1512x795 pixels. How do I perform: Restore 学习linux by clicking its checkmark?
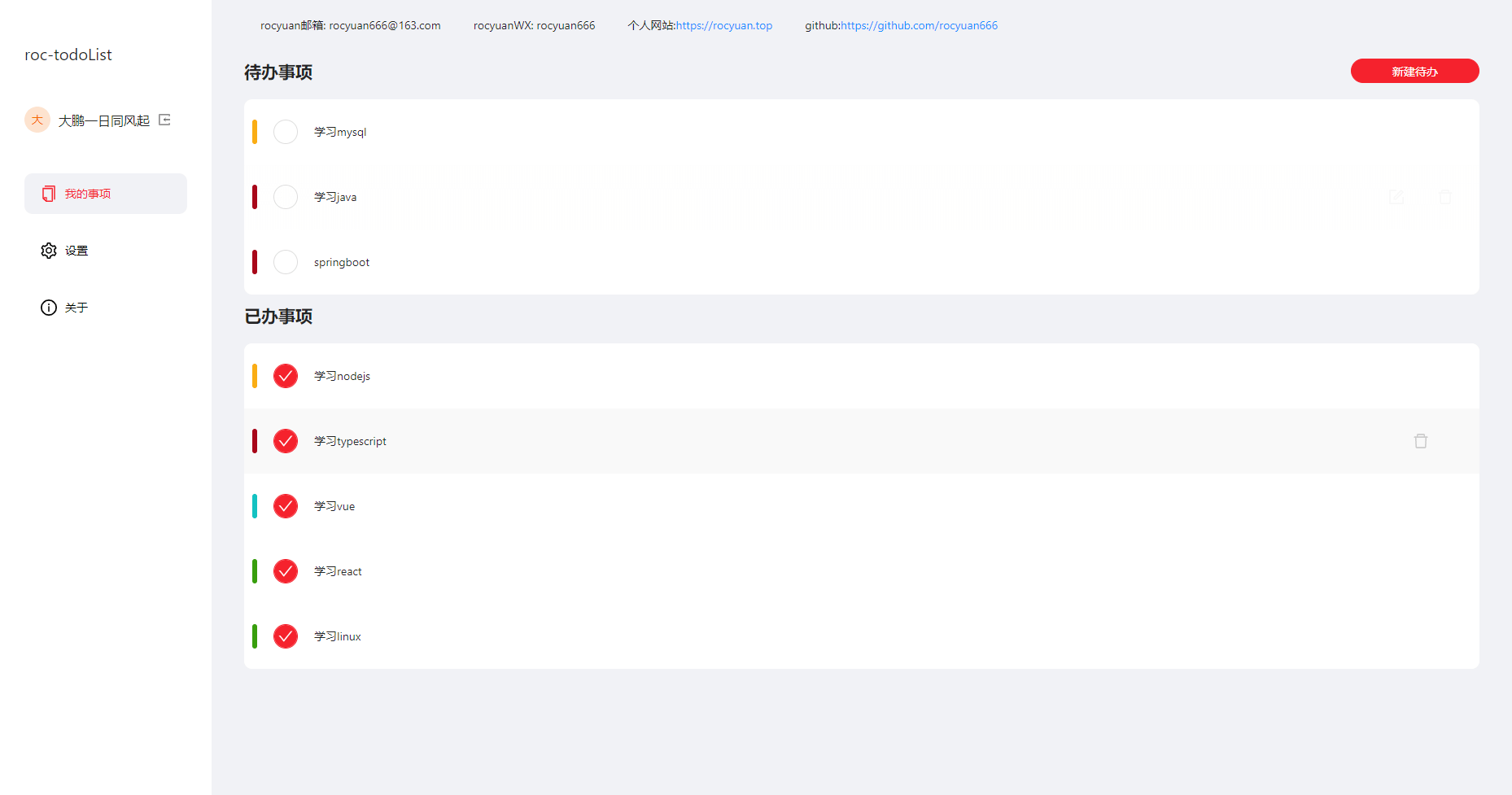point(286,636)
